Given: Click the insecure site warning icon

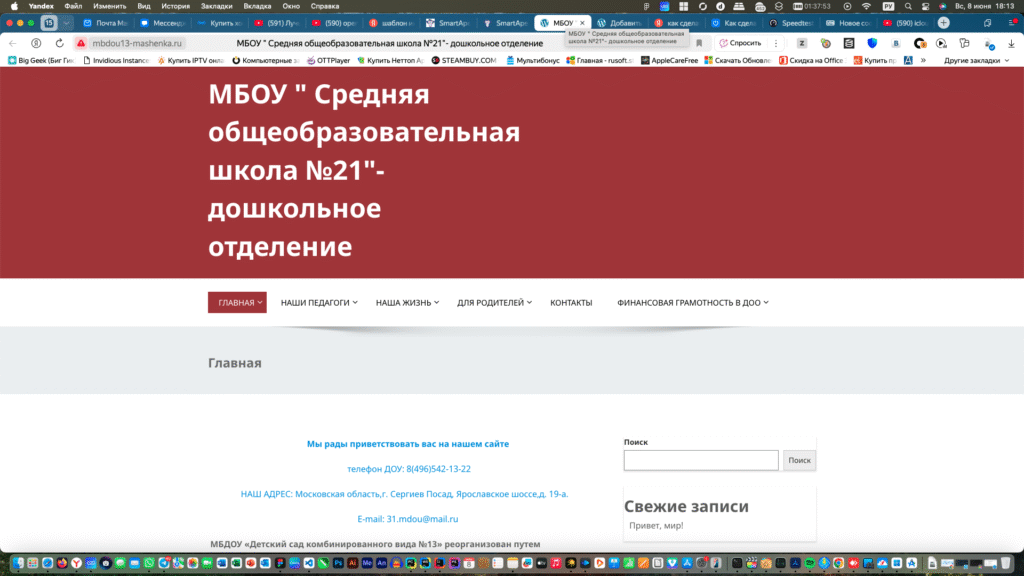Looking at the screenshot, I should (x=81, y=43).
